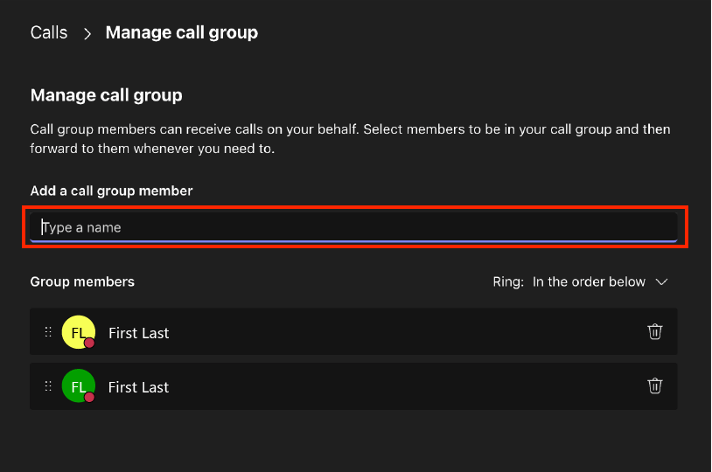Click drag handle beside the yellow avatar

(x=48, y=332)
